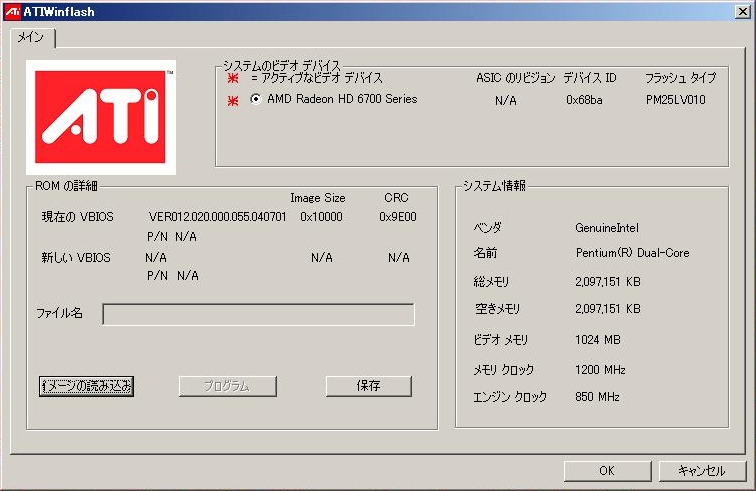Screen dimensions: 756x491
Task: Click the Pentium(R) Dual-Core name value
Action: (x=633, y=253)
